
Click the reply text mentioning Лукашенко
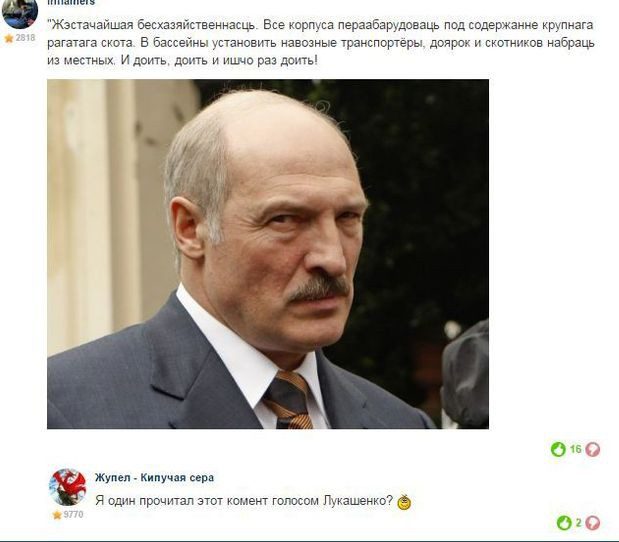point(244,501)
